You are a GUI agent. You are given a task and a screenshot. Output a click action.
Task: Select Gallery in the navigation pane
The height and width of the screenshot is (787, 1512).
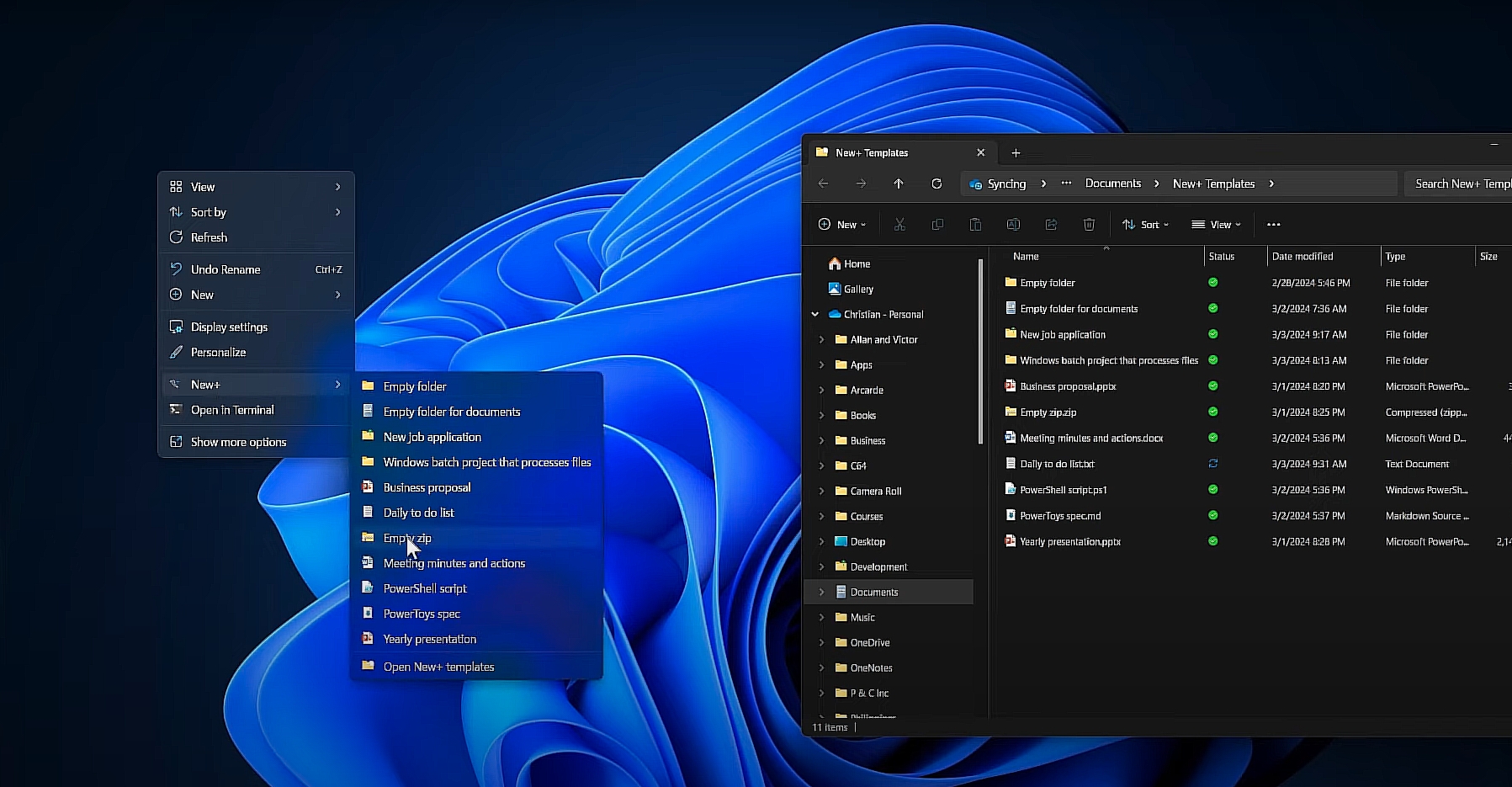pyautogui.click(x=851, y=289)
